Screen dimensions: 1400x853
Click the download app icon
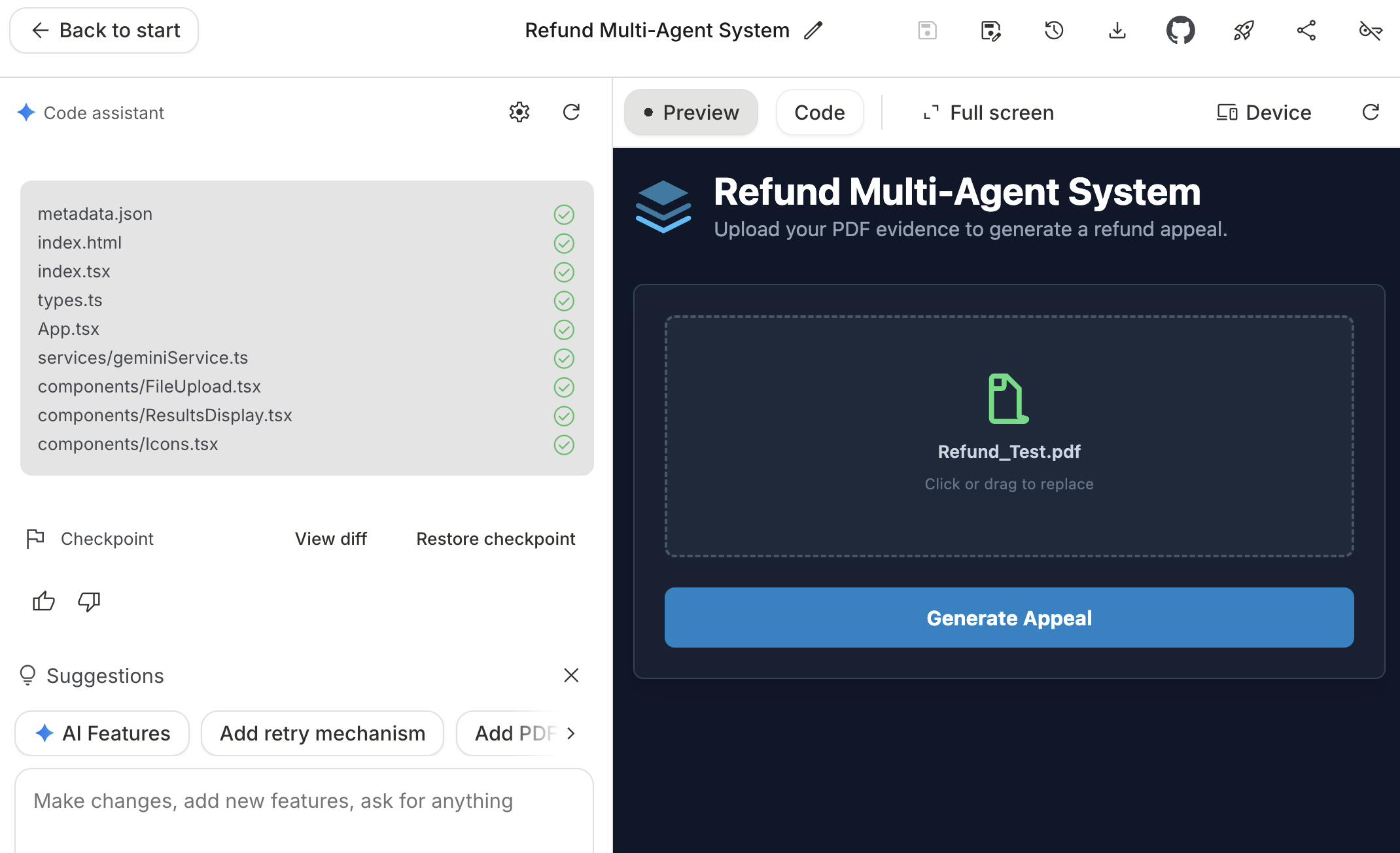pyautogui.click(x=1117, y=31)
